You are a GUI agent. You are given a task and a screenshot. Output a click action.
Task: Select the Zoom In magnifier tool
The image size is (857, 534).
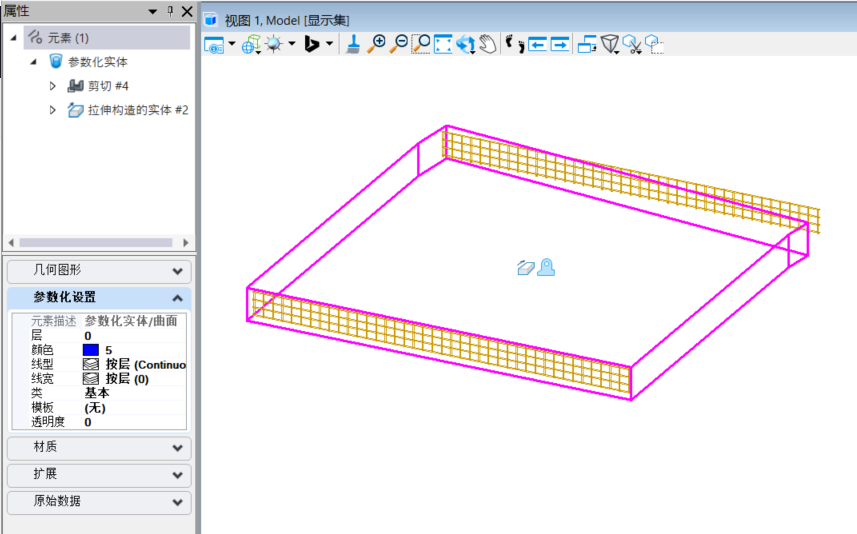(376, 44)
